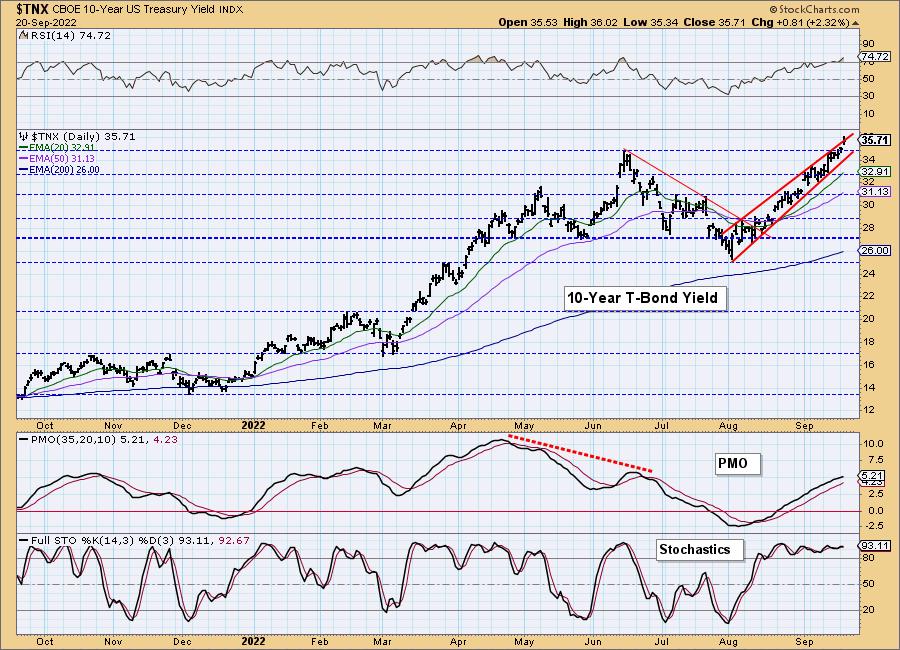Click the Stochastics annotation box
Viewport: 900px width, 650px height.
(699, 550)
